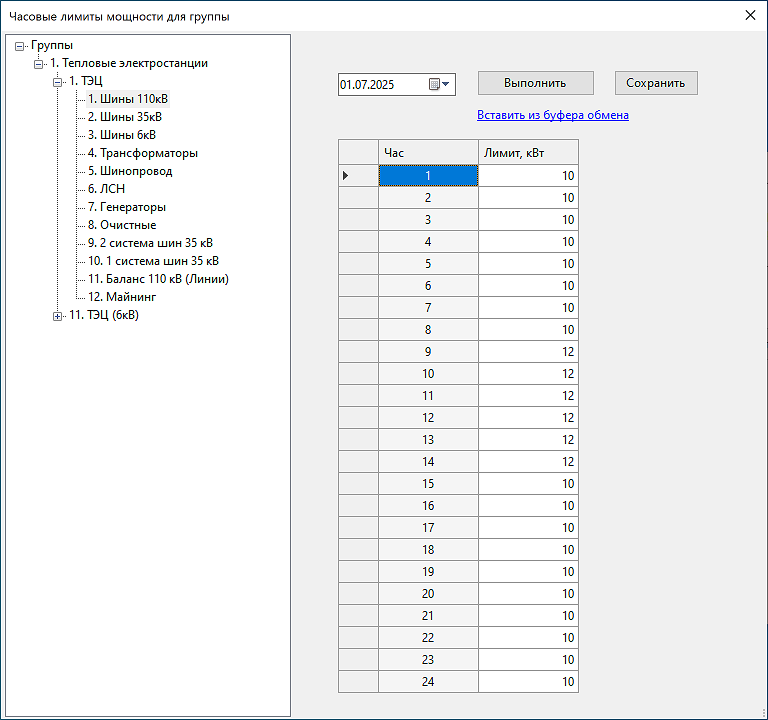Close the hourly limits dialog

[750, 15]
